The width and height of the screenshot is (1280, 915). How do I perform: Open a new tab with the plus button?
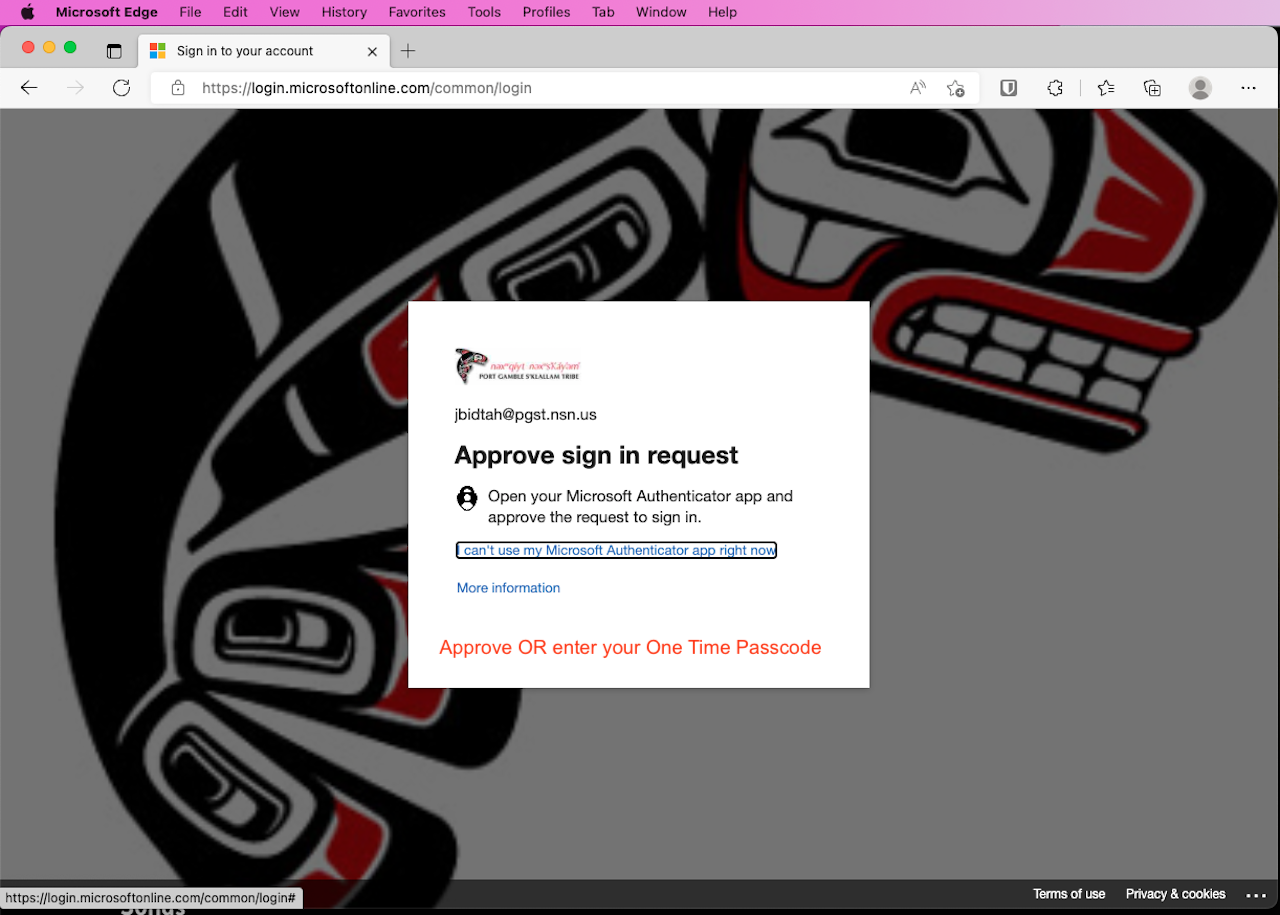tap(408, 51)
